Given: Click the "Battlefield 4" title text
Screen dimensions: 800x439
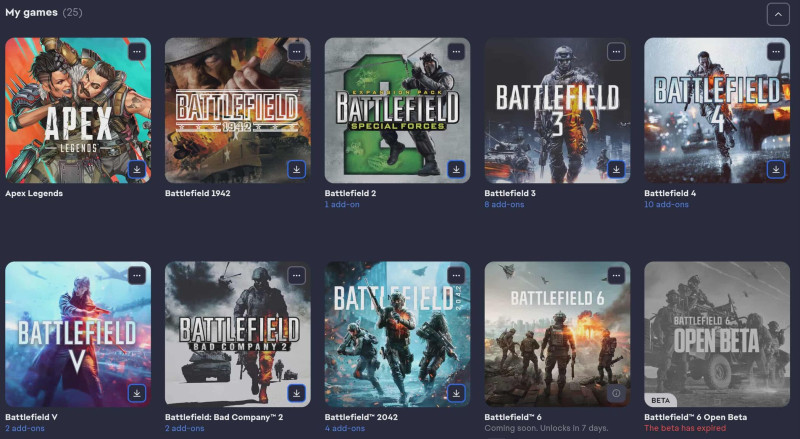Looking at the screenshot, I should [670, 193].
